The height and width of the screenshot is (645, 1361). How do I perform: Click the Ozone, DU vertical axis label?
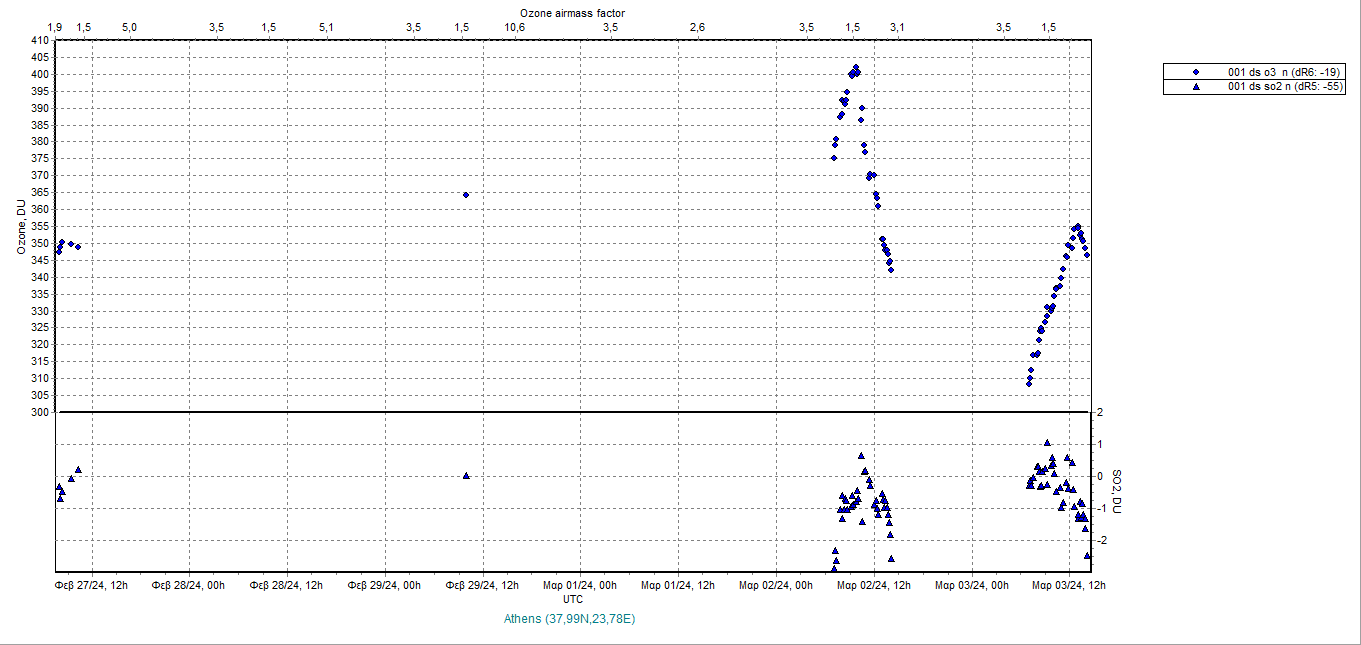[x=19, y=224]
